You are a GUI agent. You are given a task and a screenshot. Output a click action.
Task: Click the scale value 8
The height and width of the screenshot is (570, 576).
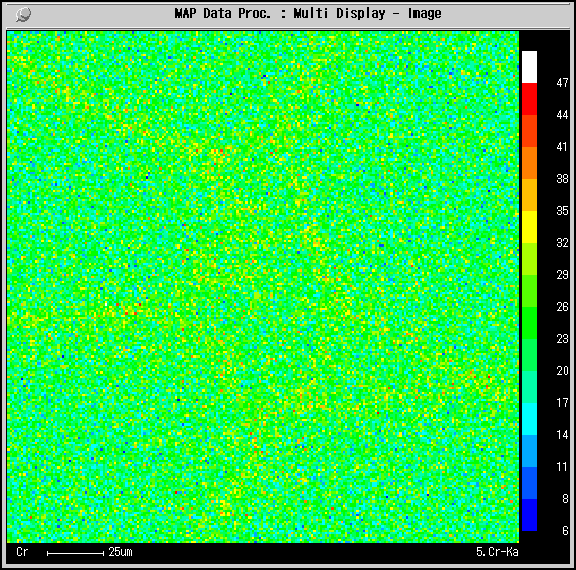[x=565, y=499]
